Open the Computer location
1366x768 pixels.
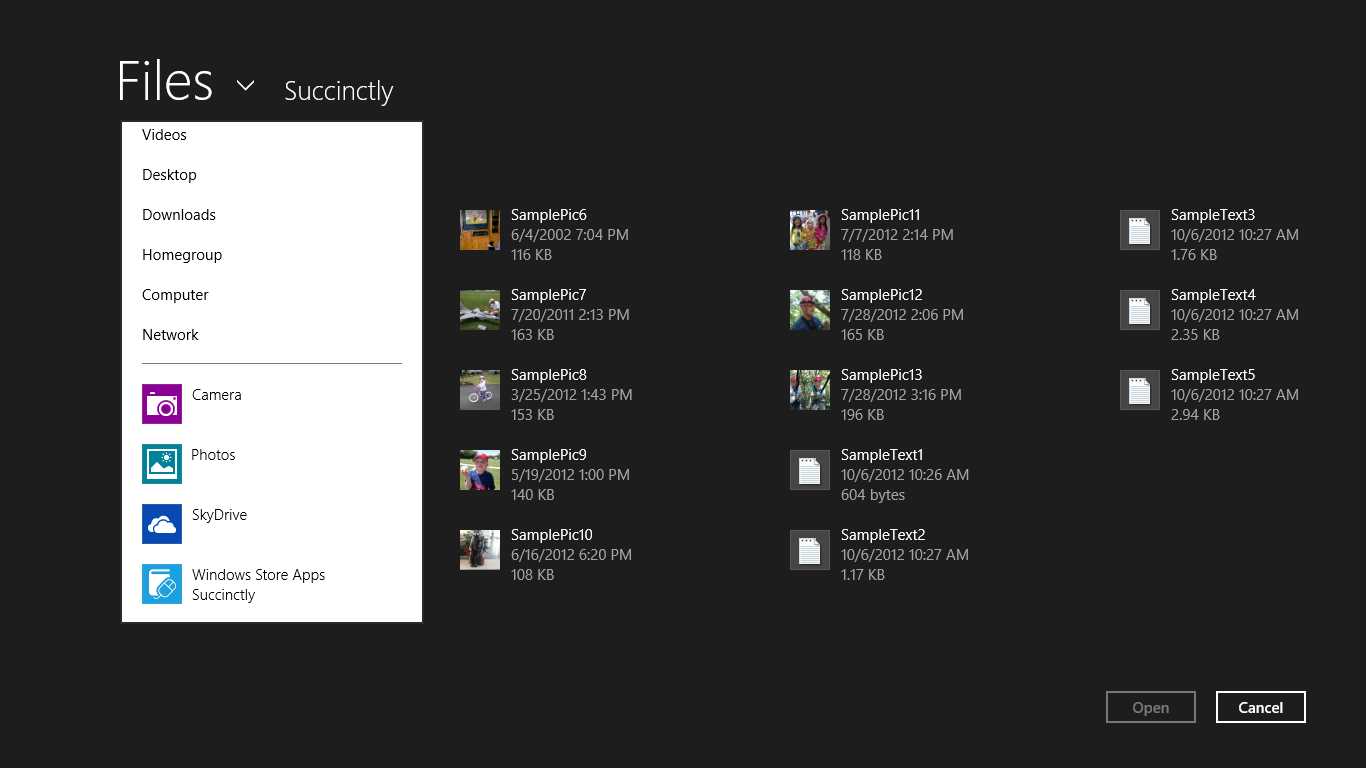tap(175, 294)
